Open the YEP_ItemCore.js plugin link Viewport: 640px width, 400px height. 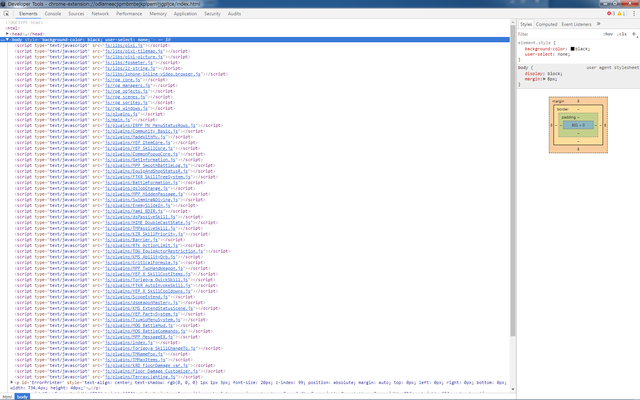pos(138,142)
